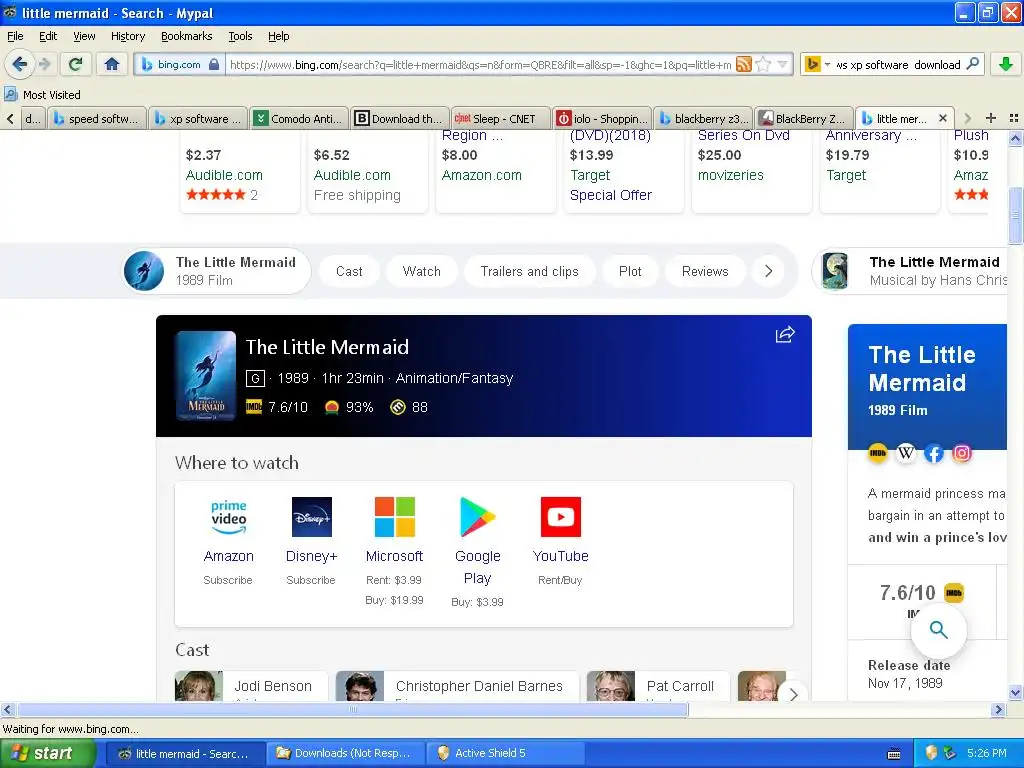The image size is (1024, 768).
Task: Click the Rotten Tomatoes 93% score
Action: tap(349, 407)
